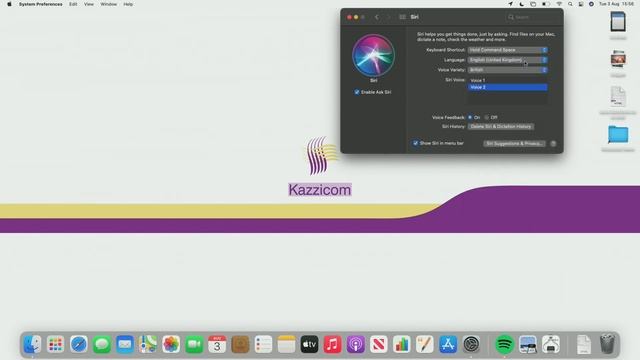Open Trash in the Dock
The width and height of the screenshot is (640, 360).
[x=607, y=344]
